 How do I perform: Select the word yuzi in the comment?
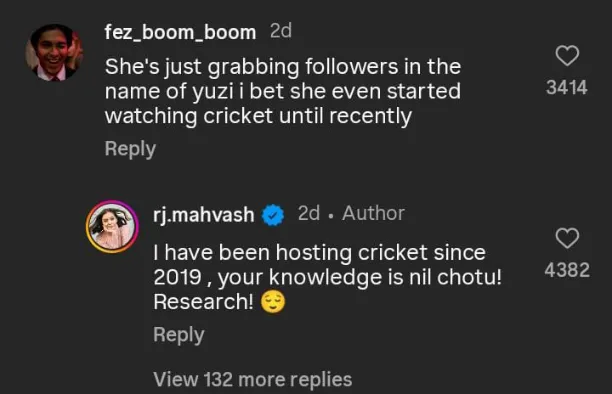click(212, 92)
